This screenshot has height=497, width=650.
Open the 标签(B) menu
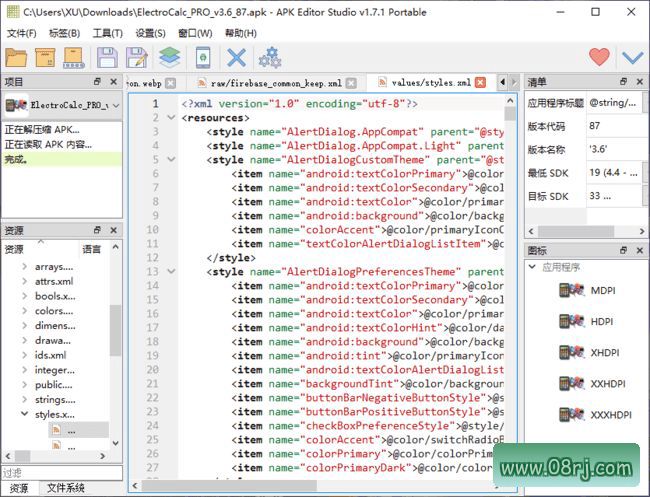click(64, 33)
